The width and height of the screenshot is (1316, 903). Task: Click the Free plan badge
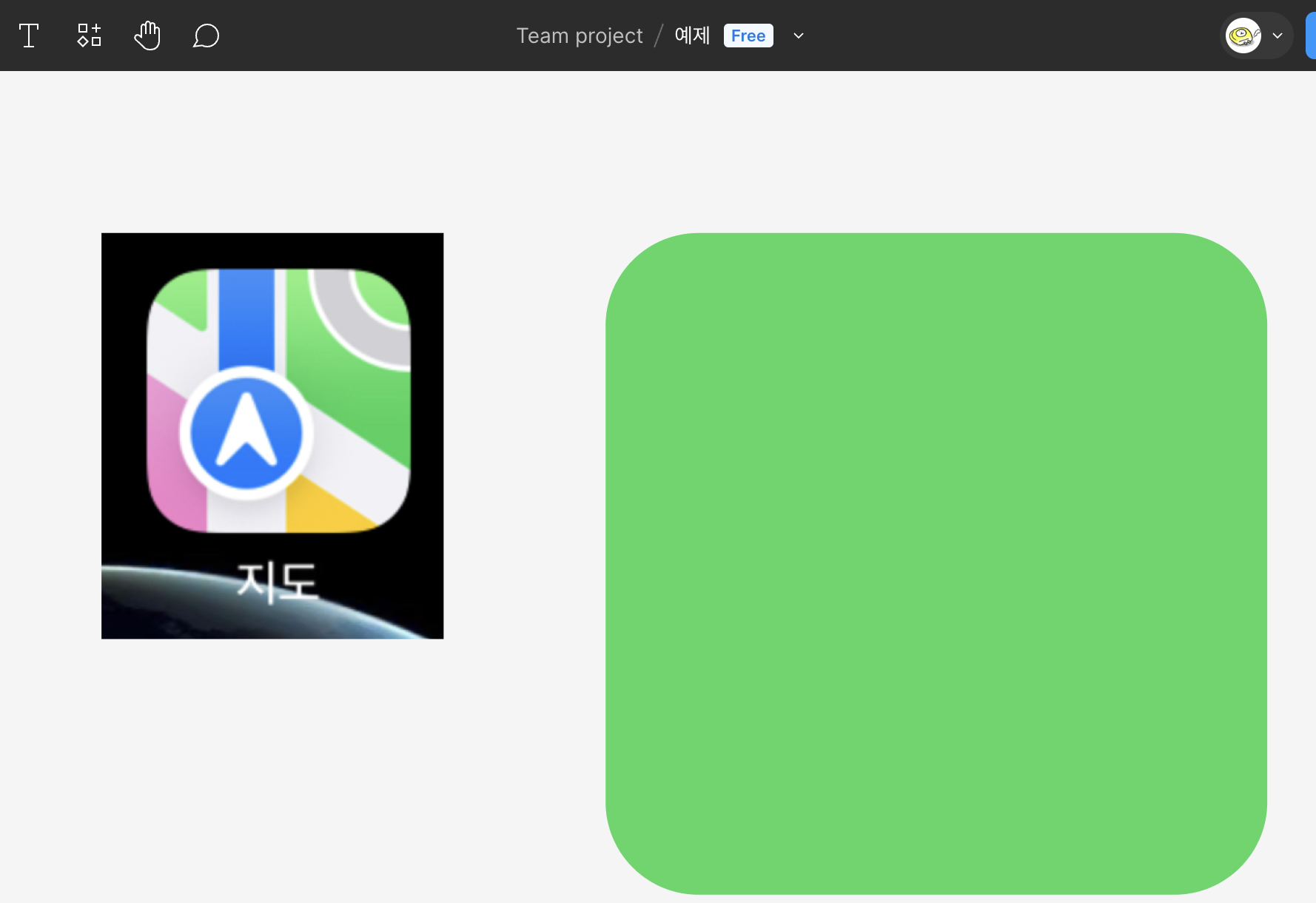(x=748, y=36)
